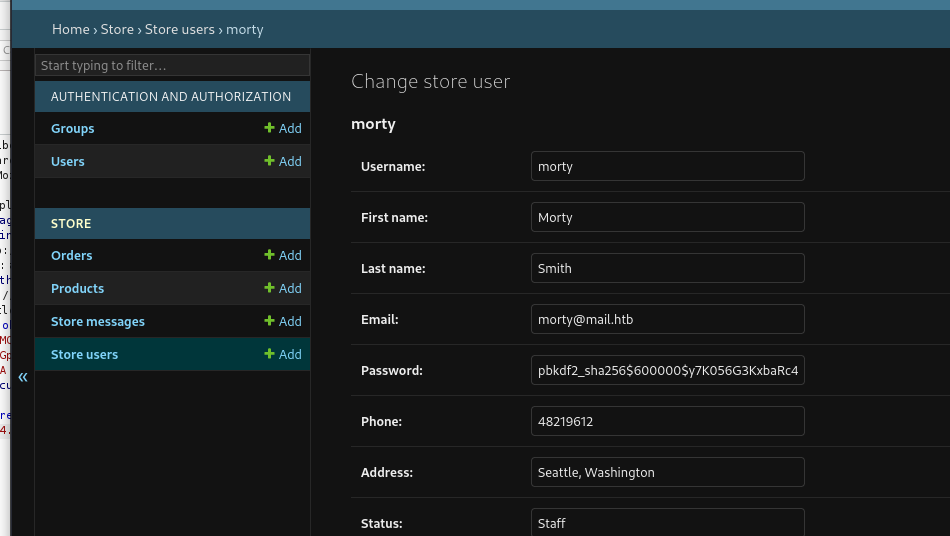950x536 pixels.
Task: Click into the Username field
Action: 667,167
